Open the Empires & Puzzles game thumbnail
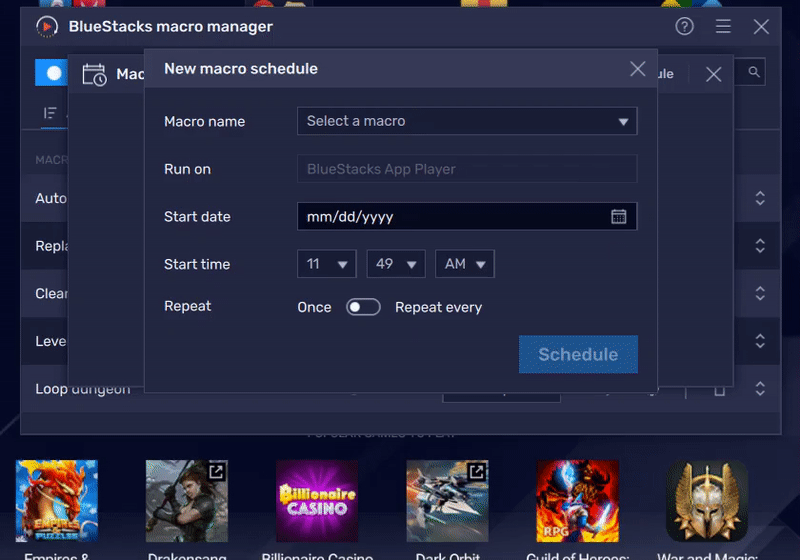 pos(57,501)
